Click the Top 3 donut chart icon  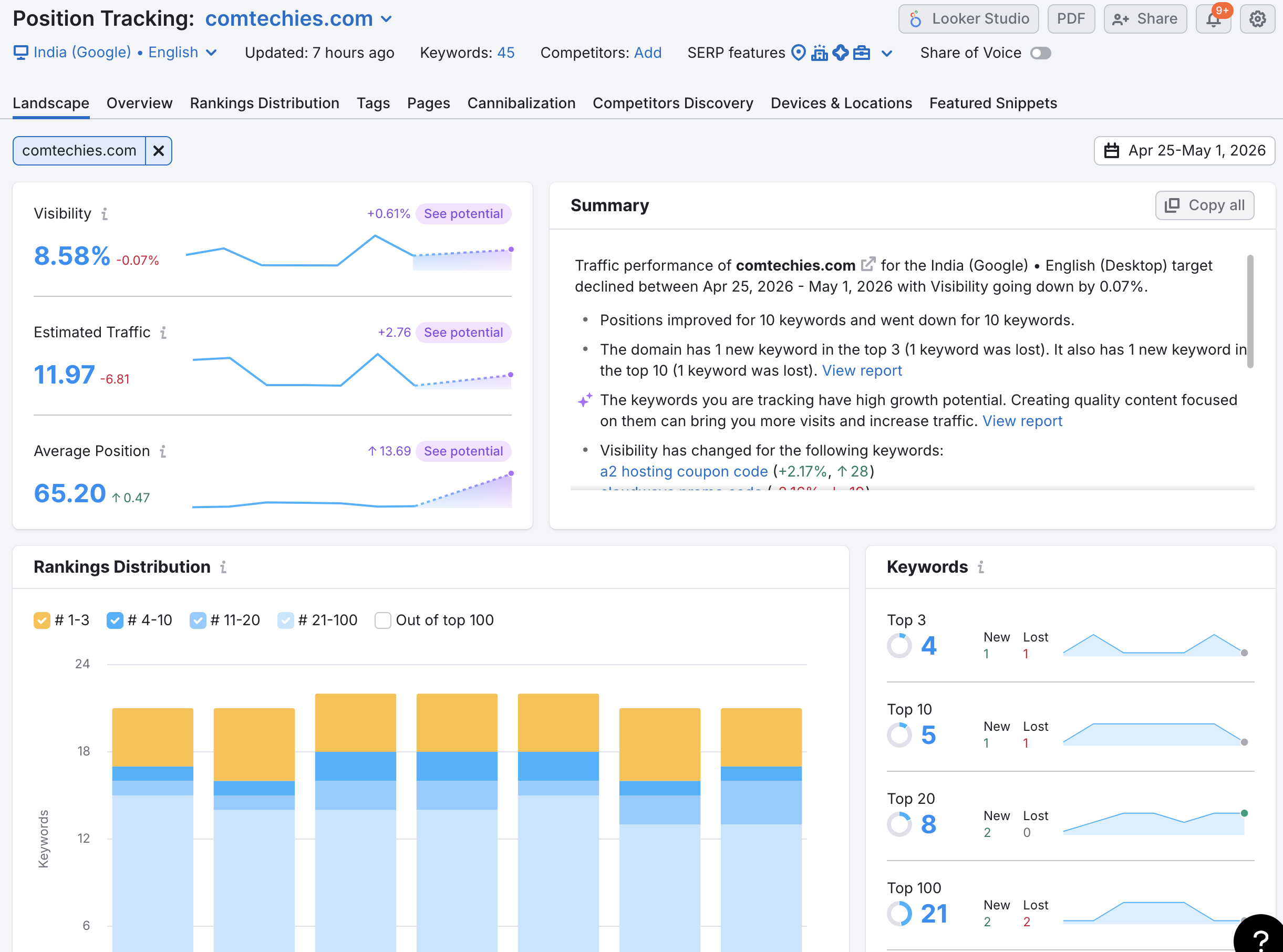[899, 645]
